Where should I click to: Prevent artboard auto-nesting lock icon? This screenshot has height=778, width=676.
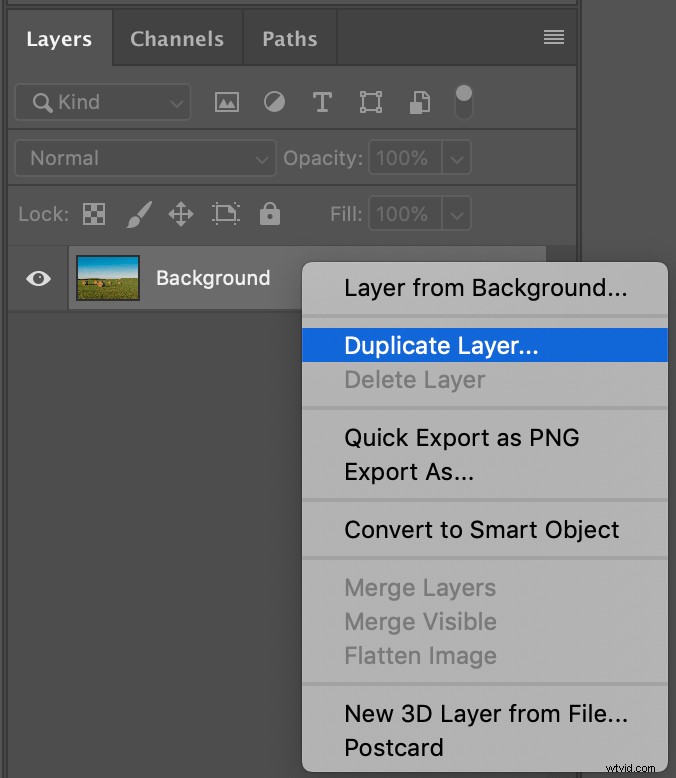(x=226, y=214)
